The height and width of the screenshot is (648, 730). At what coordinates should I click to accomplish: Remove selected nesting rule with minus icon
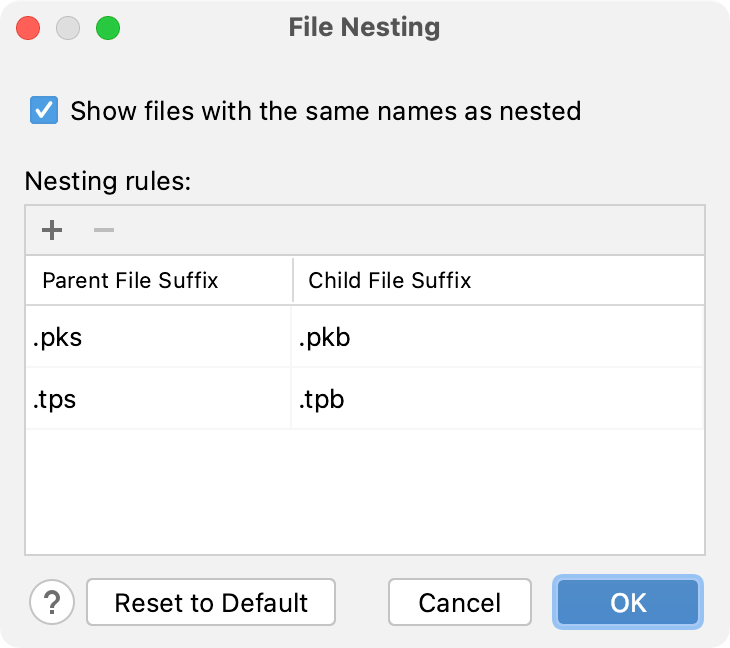(x=104, y=230)
